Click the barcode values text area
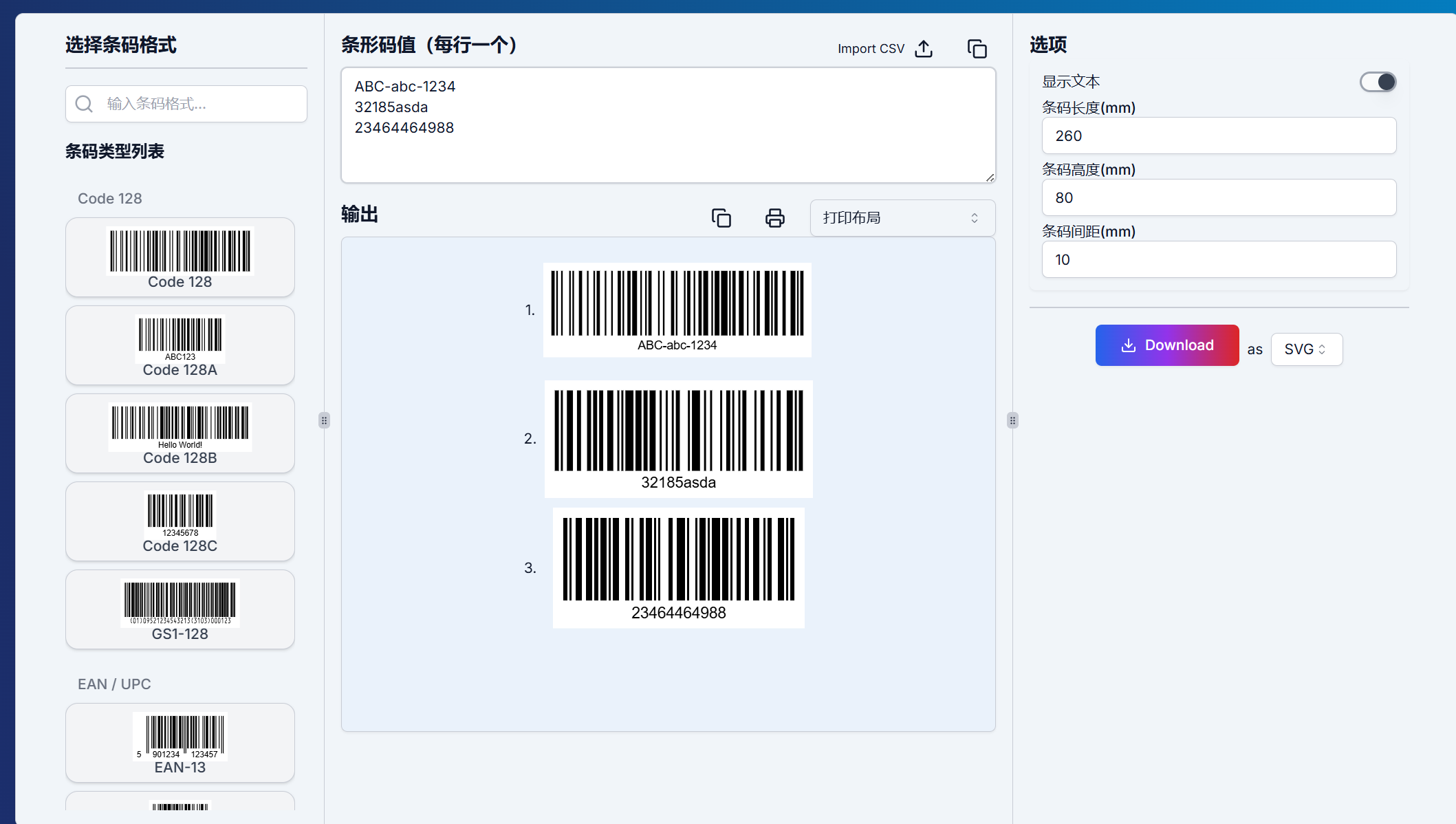1456x824 pixels. 668,125
